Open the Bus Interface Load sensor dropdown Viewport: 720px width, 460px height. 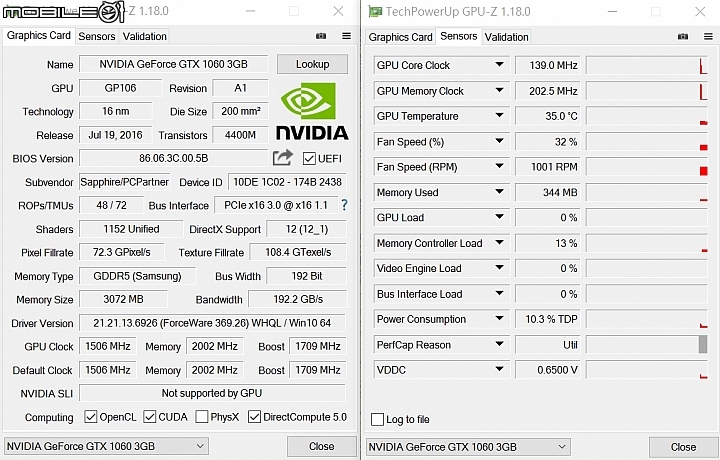pyautogui.click(x=499, y=294)
